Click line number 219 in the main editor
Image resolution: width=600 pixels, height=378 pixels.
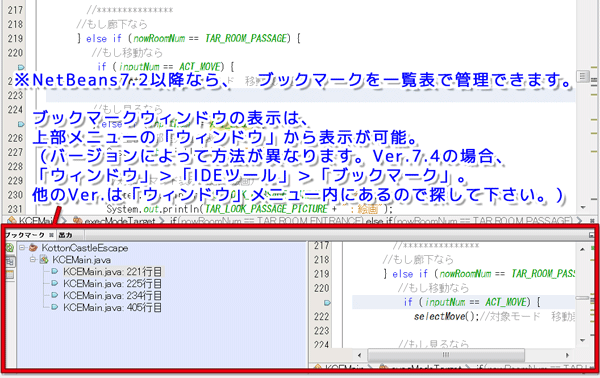(15, 39)
